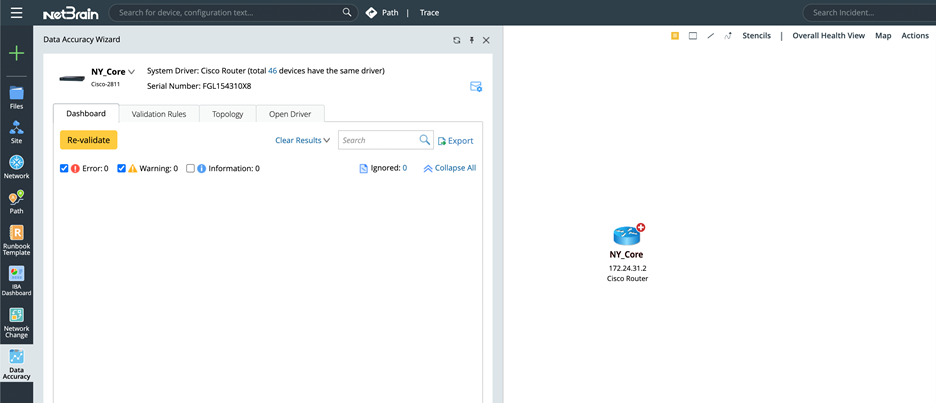Select the line drawing tool
The image size is (936, 403).
pos(710,36)
